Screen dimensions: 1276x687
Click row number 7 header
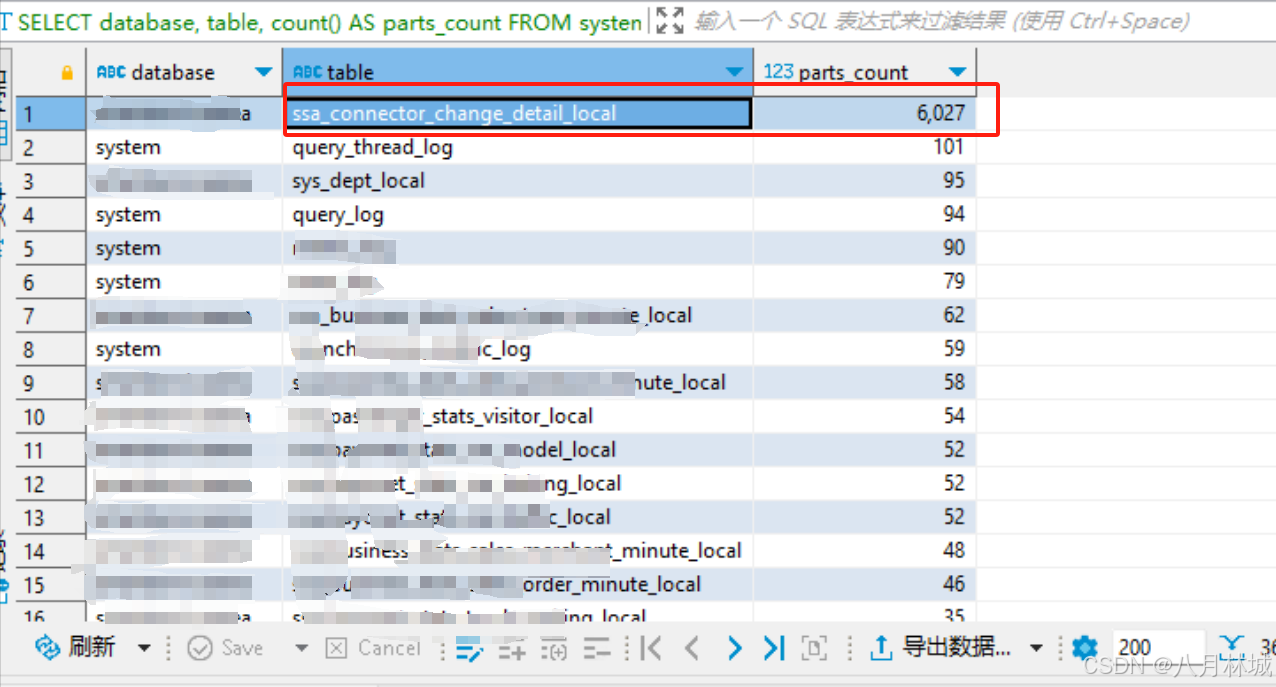pos(51,316)
